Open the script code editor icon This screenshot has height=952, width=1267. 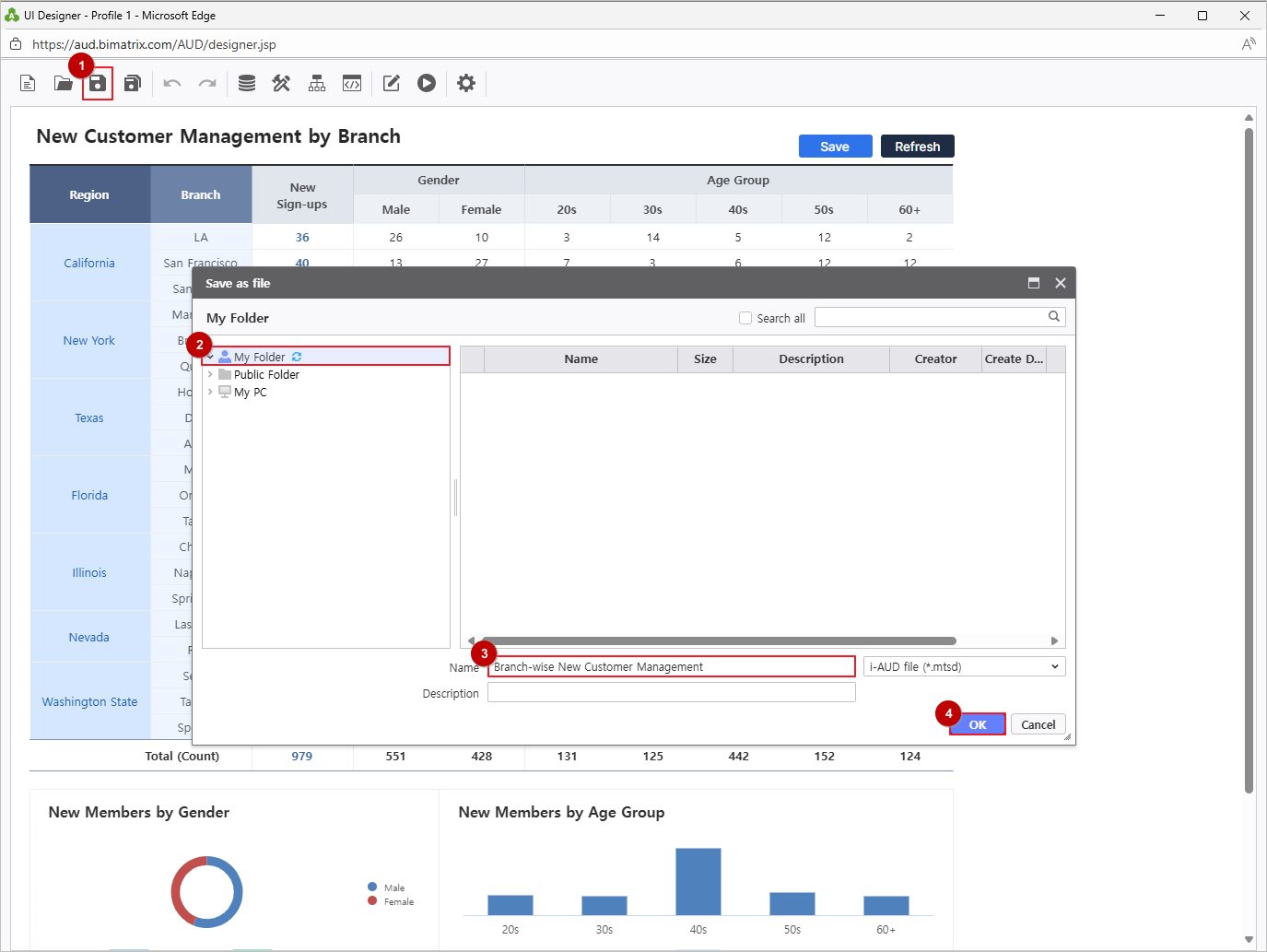[x=352, y=84]
